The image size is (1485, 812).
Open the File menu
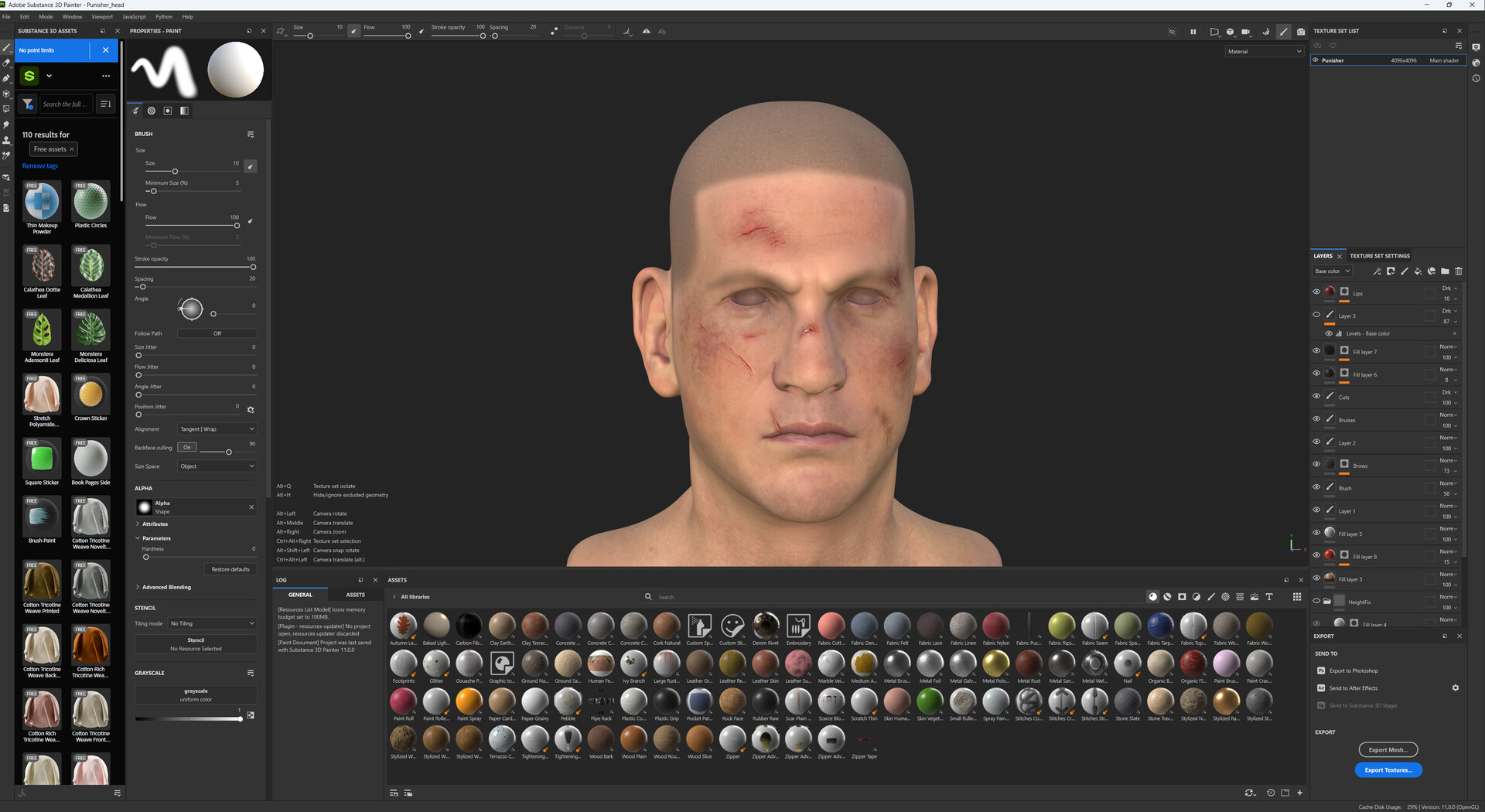click(6, 16)
